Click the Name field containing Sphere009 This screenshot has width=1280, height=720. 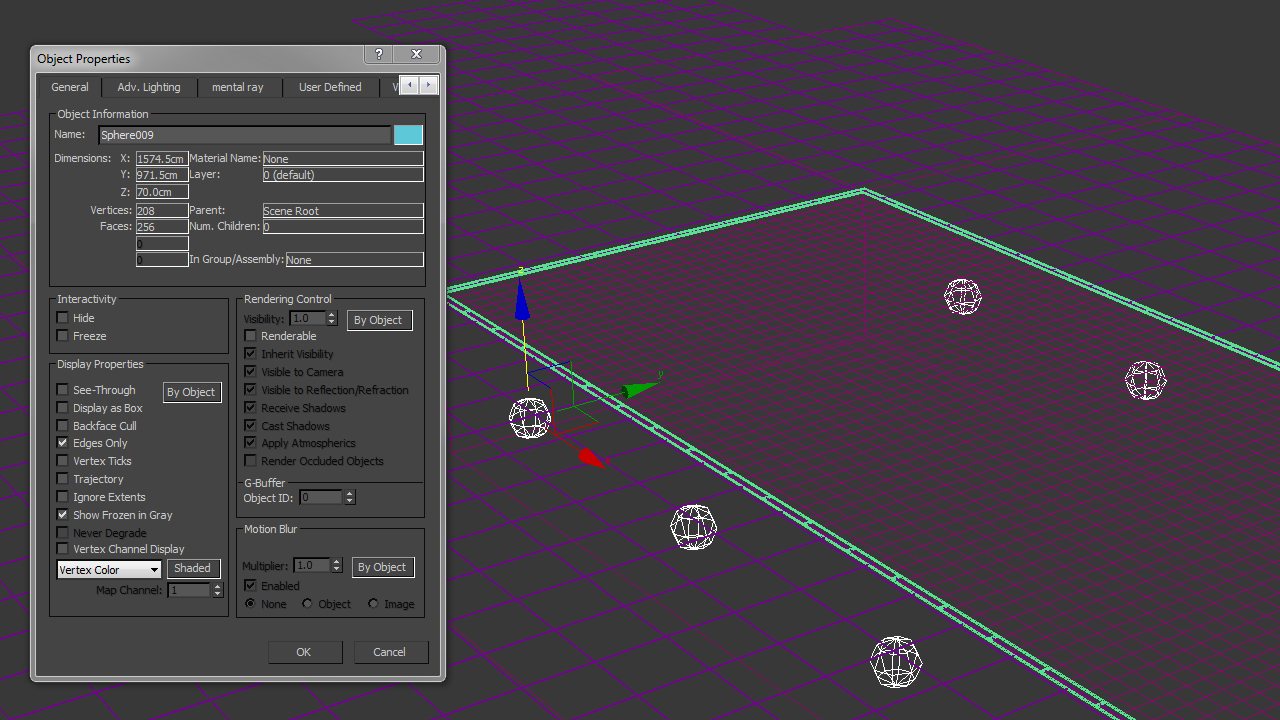coord(245,135)
